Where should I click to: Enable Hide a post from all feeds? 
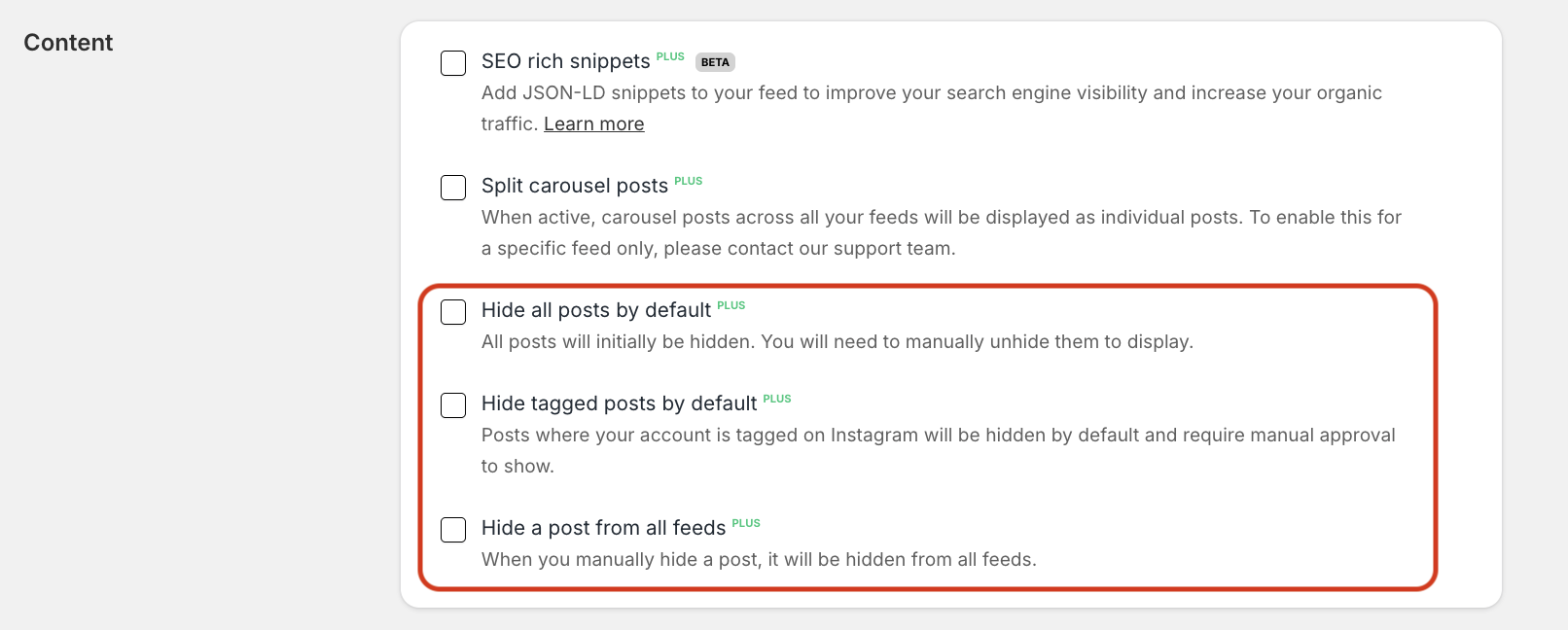click(x=453, y=530)
